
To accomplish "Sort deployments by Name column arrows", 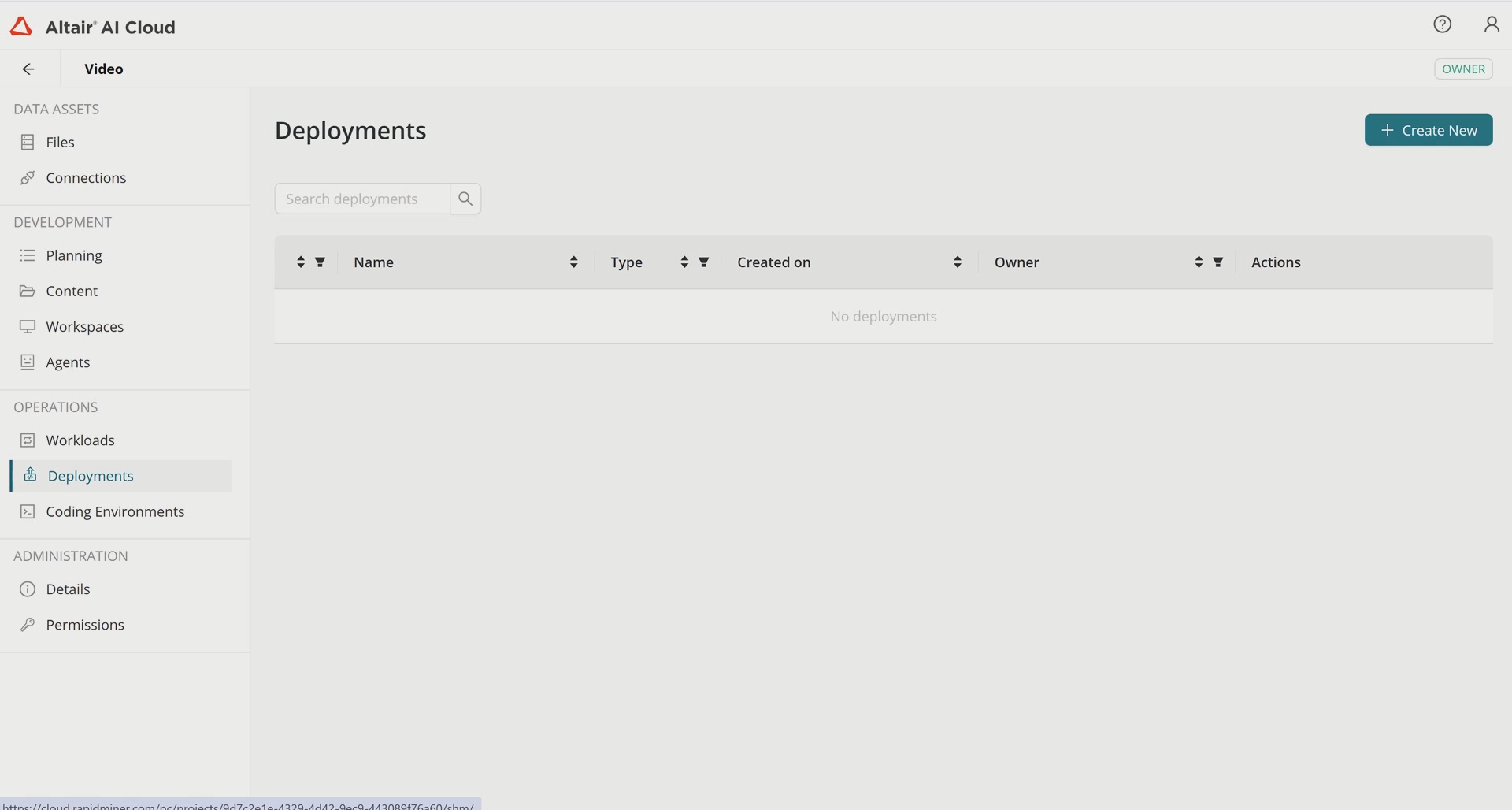I will click(x=573, y=262).
